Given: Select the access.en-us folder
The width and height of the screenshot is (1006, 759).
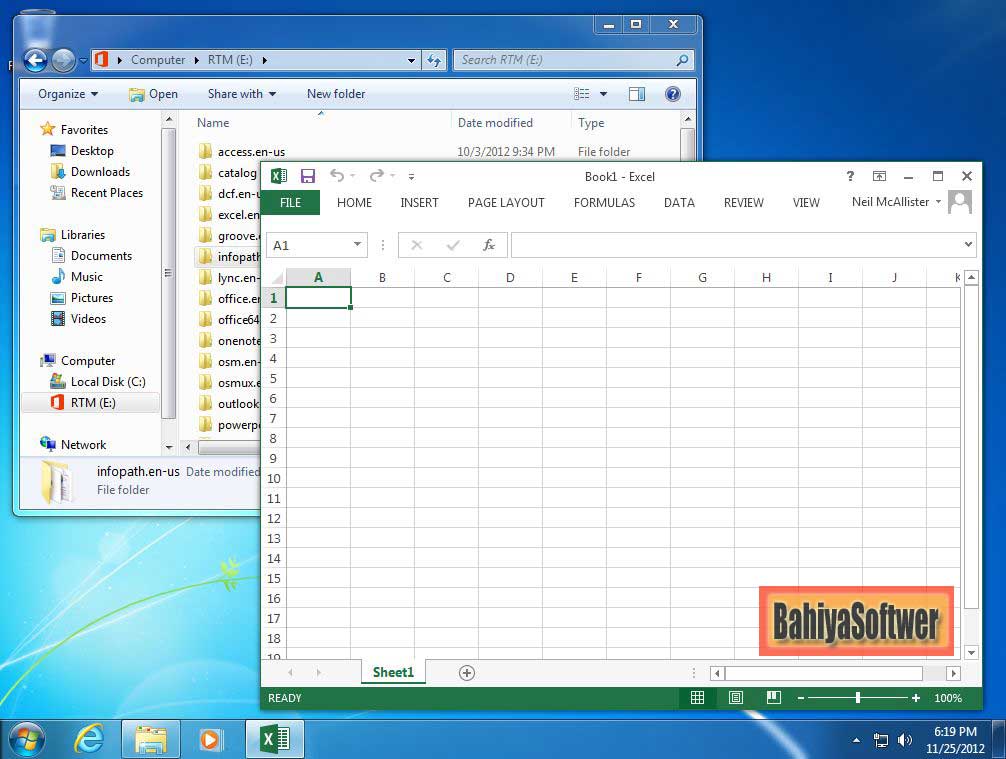Looking at the screenshot, I should (x=251, y=152).
